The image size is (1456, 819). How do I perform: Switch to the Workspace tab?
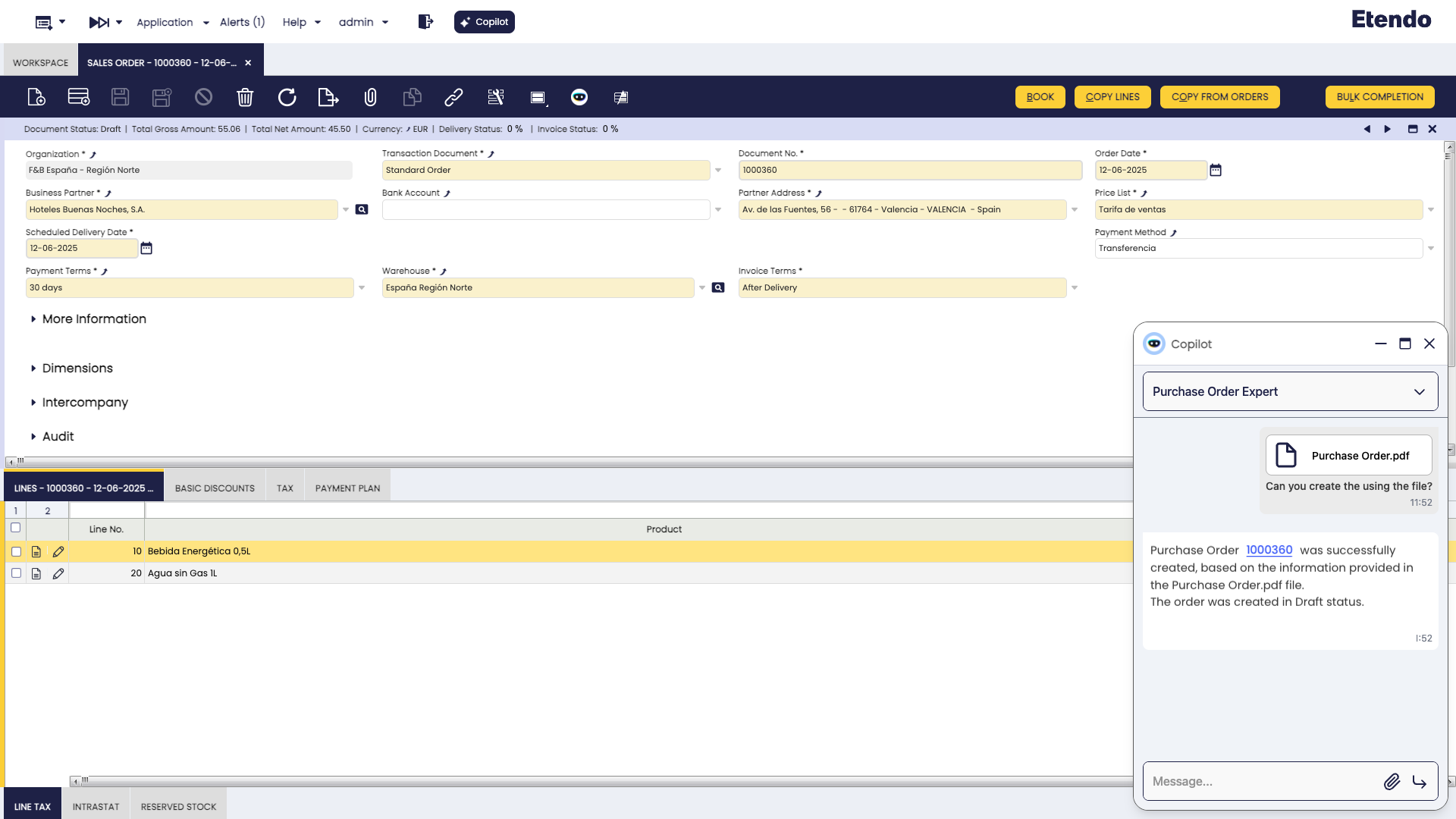click(x=40, y=62)
